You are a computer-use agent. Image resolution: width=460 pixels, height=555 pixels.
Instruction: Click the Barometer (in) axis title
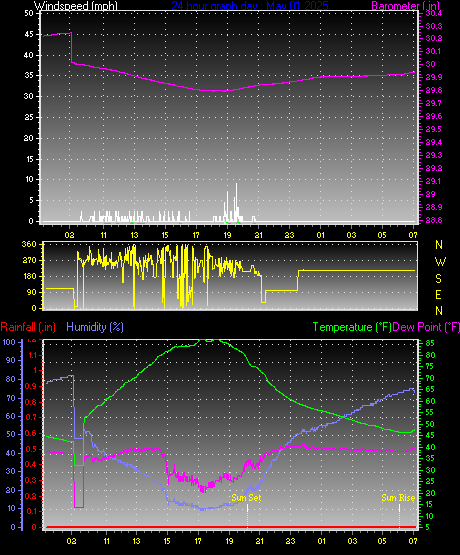click(x=406, y=5)
